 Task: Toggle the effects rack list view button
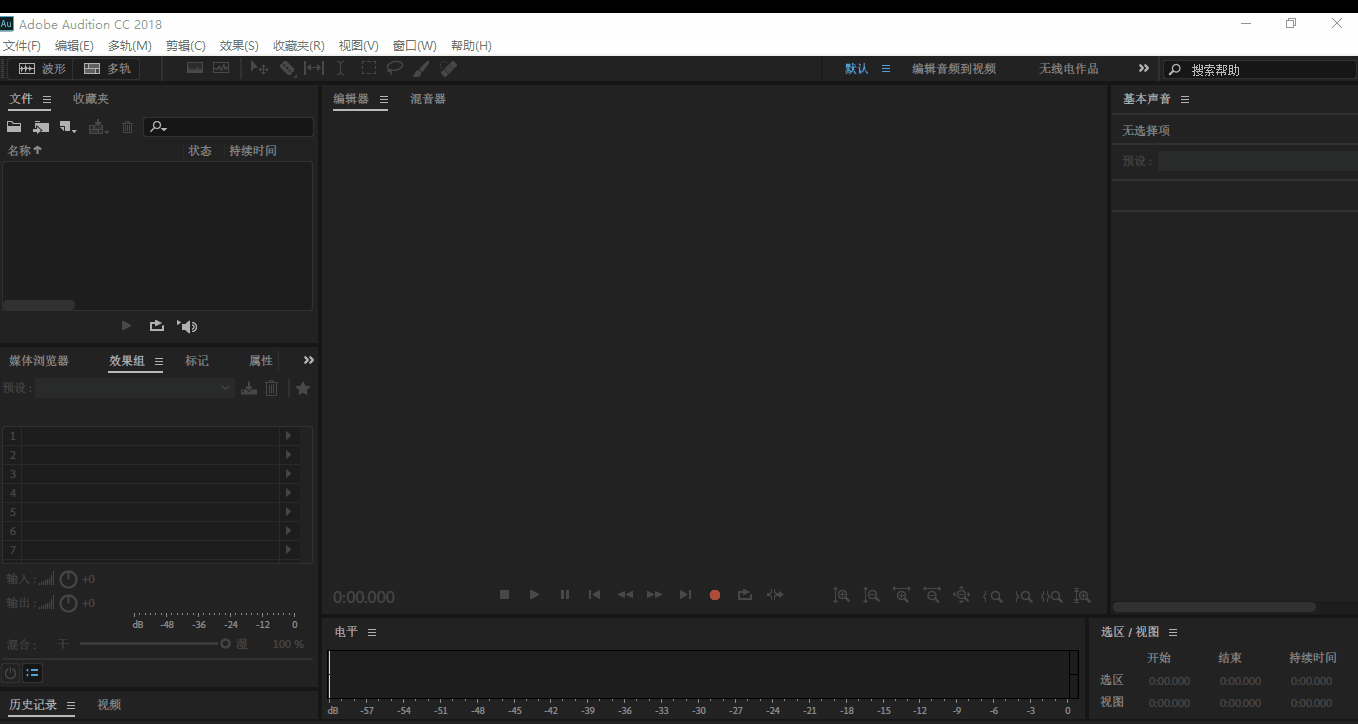point(32,673)
